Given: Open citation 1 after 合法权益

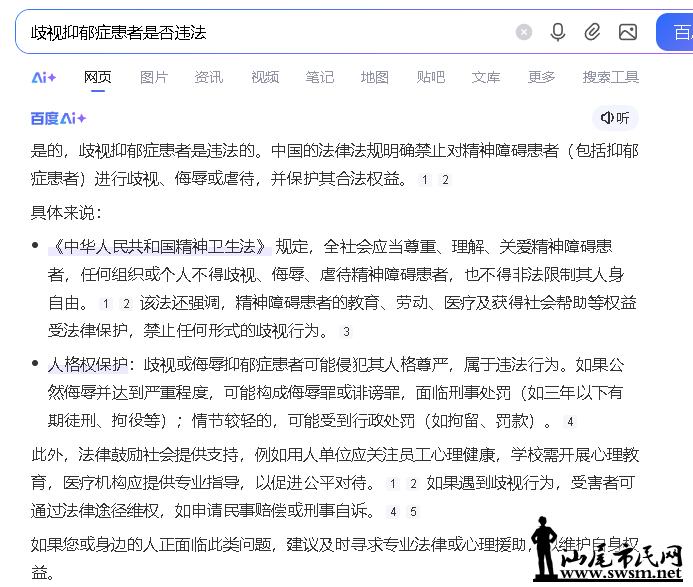Looking at the screenshot, I should [425, 180].
